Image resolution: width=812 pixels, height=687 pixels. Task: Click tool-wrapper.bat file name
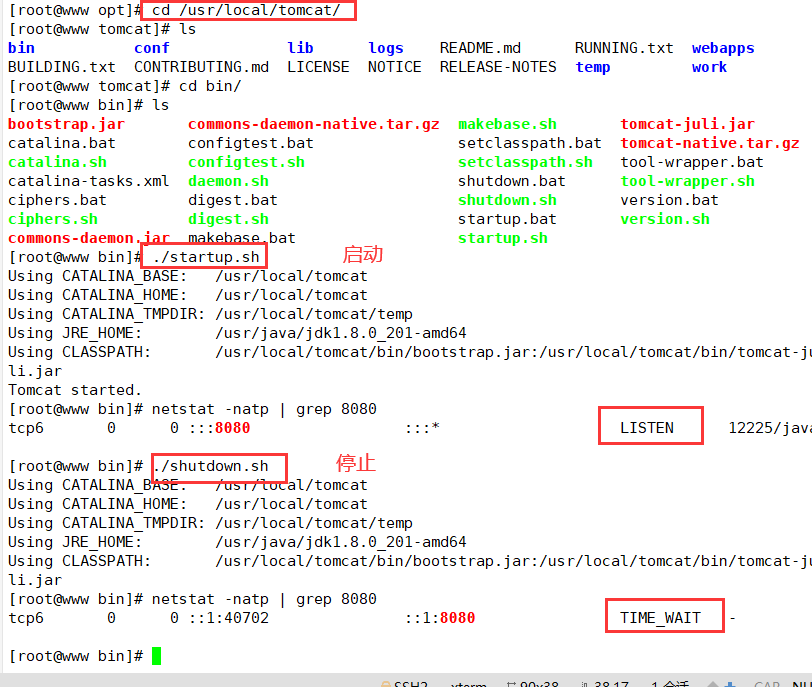coord(692,162)
